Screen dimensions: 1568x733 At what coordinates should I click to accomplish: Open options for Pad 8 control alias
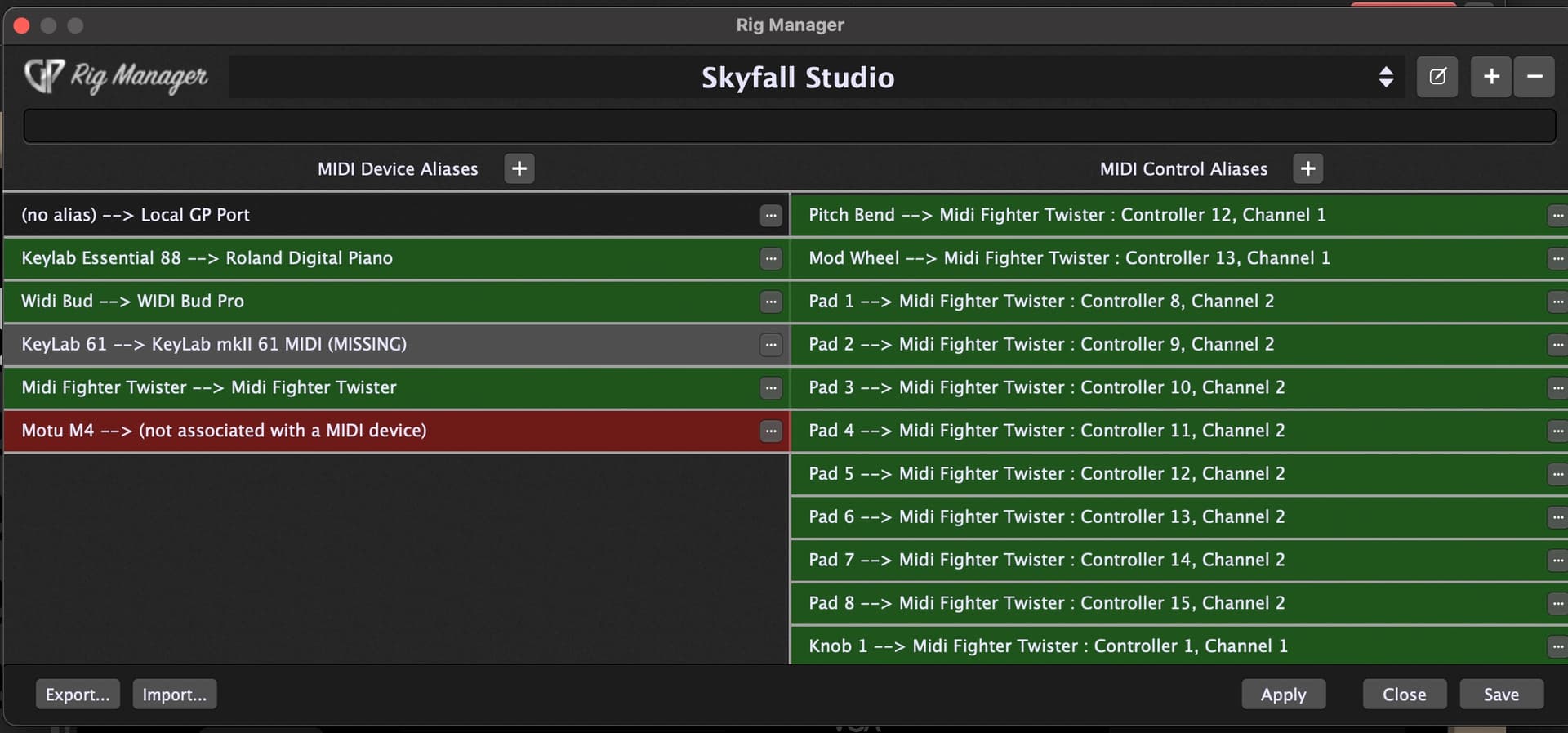[1557, 603]
